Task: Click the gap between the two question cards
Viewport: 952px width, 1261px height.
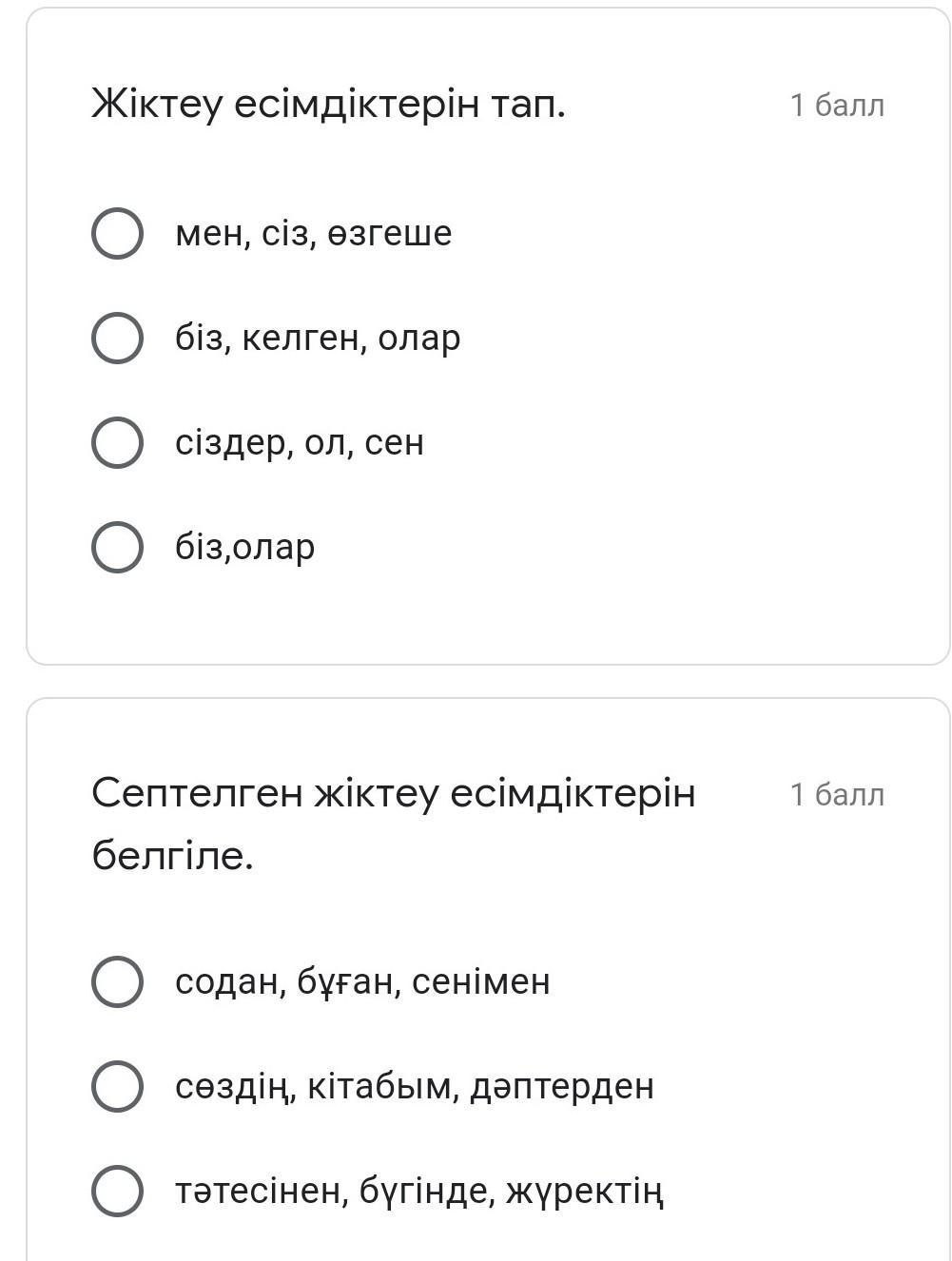Action: (476, 681)
